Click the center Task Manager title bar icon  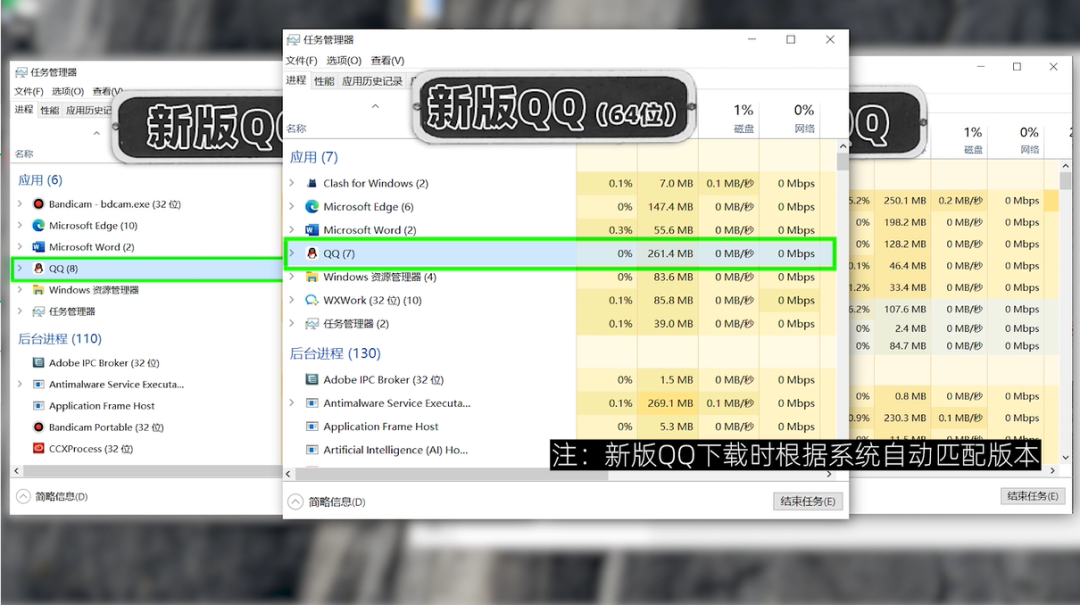point(293,40)
